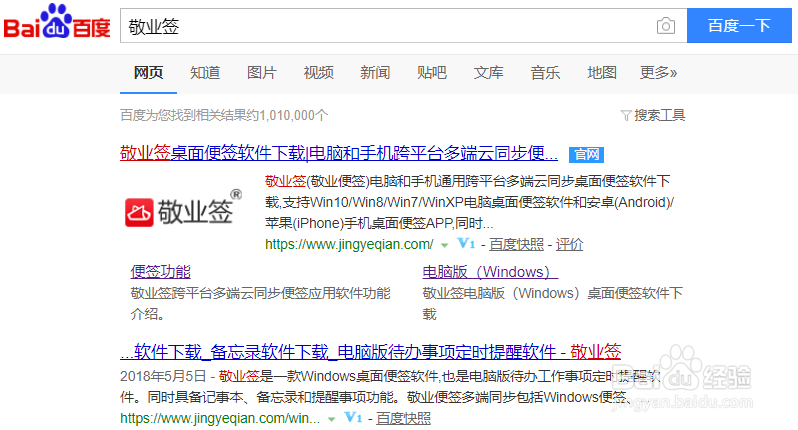This screenshot has width=798, height=430.
Task: Open the 备忘录软件下载 result title
Action: (370, 352)
